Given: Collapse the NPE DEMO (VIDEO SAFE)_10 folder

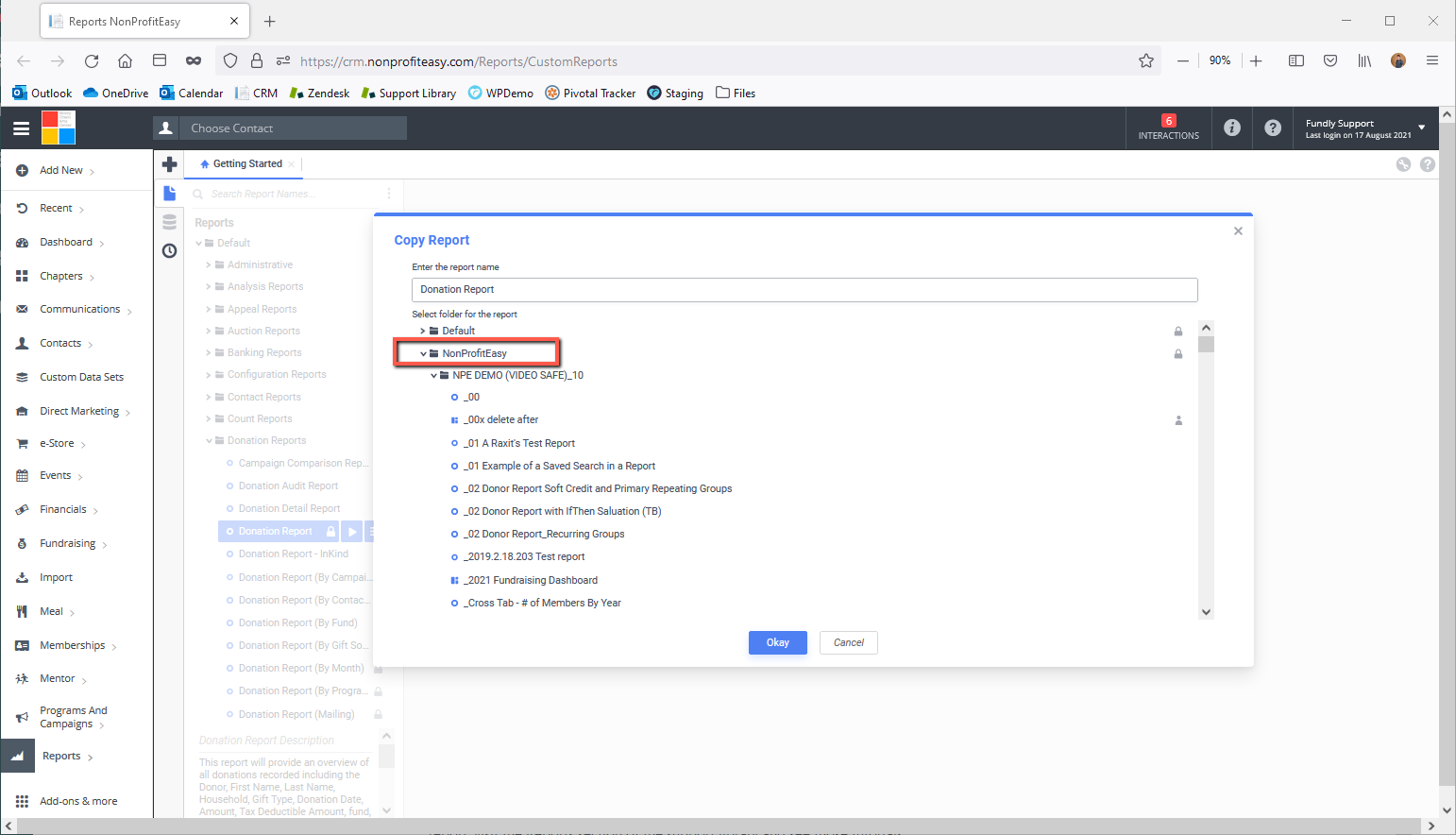Looking at the screenshot, I should click(x=433, y=376).
